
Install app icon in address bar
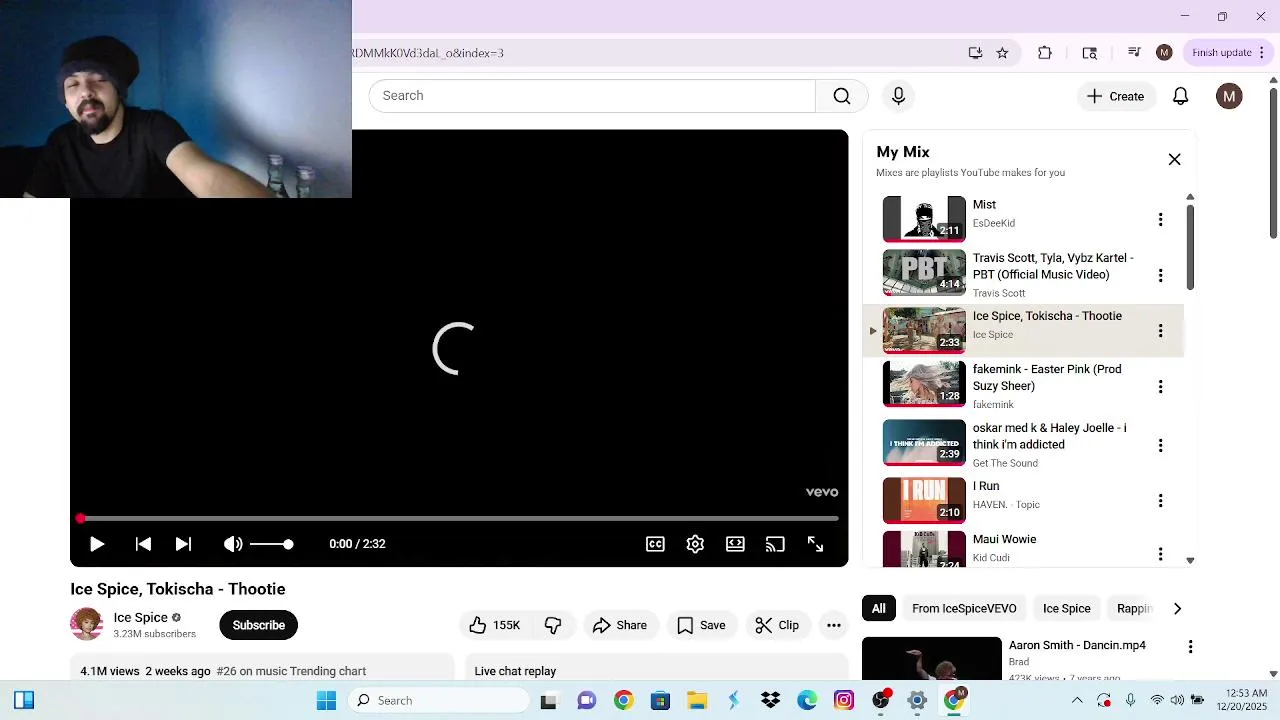975,53
